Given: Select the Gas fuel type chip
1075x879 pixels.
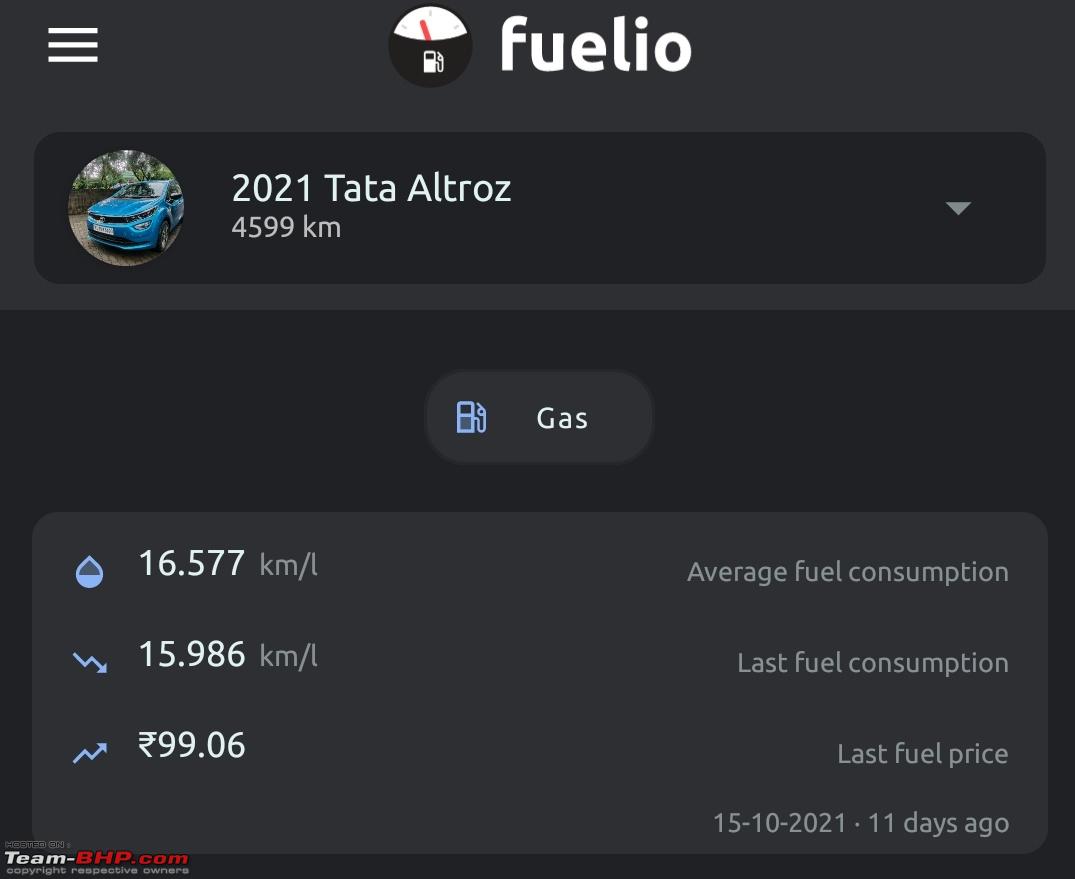Looking at the screenshot, I should pyautogui.click(x=540, y=417).
